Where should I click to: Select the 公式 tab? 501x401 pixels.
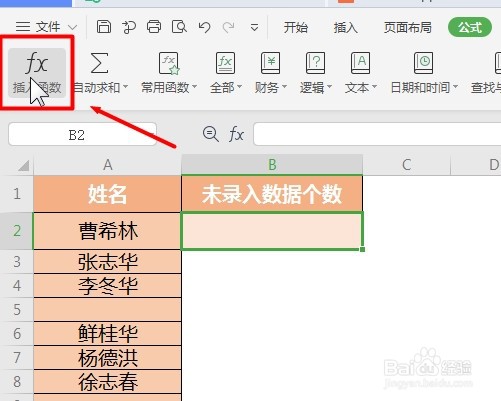470,27
